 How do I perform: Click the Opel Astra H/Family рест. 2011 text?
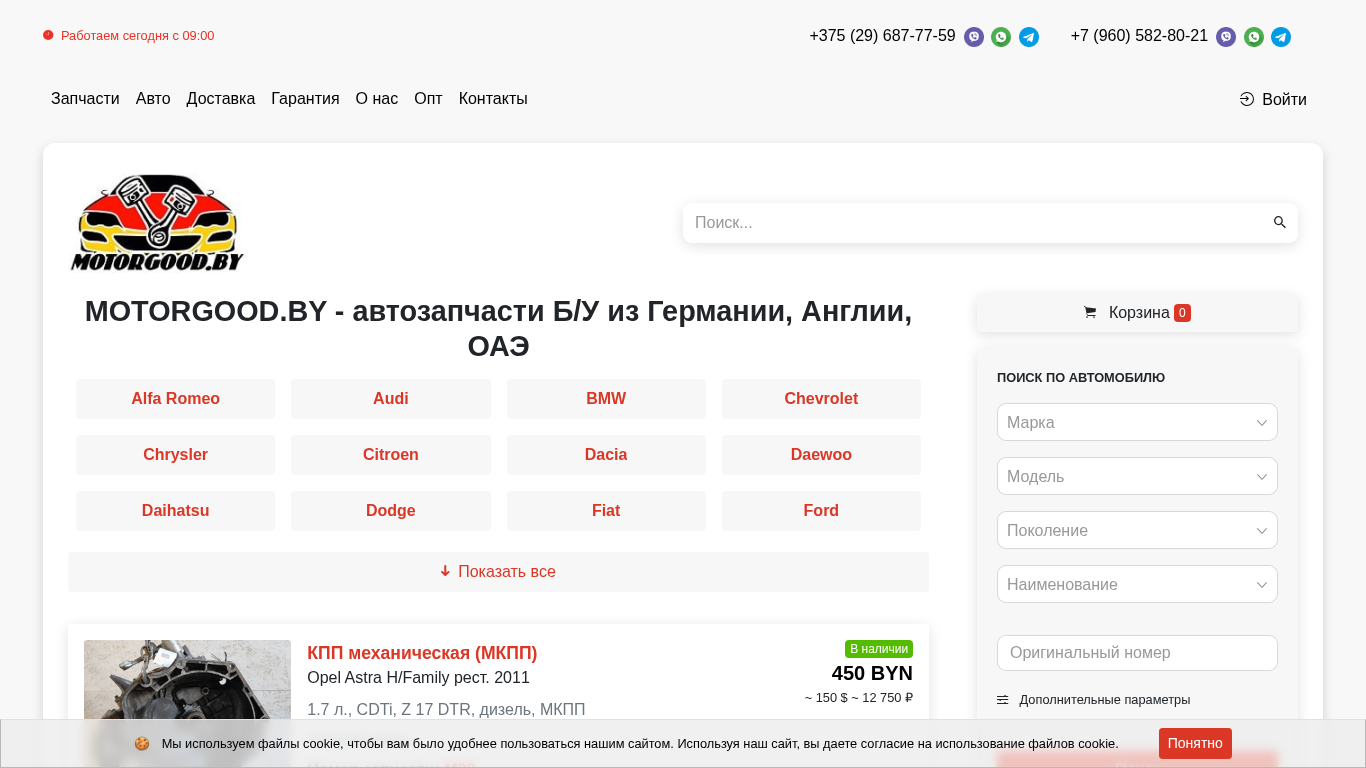click(x=418, y=678)
